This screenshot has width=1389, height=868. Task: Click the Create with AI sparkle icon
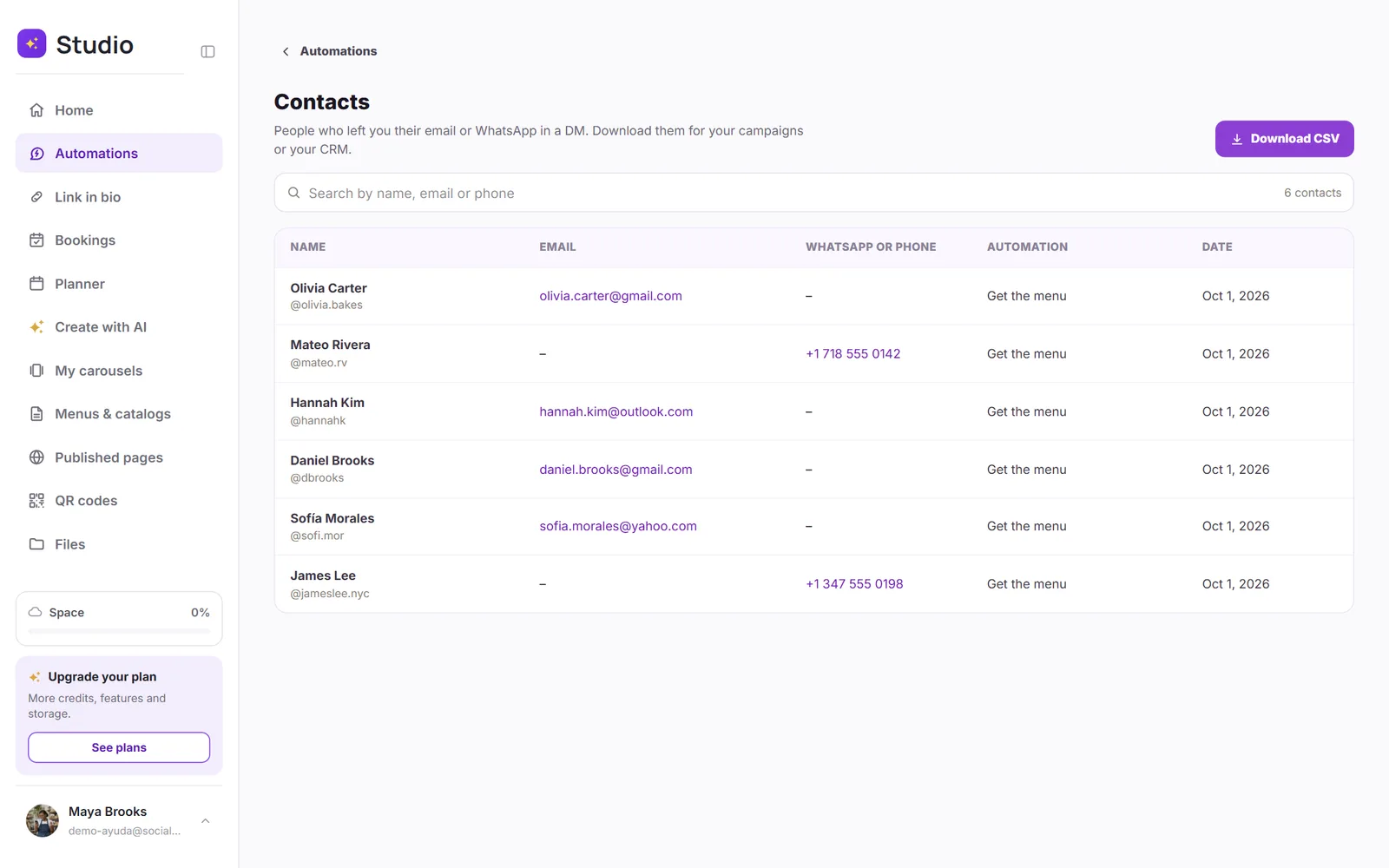click(x=36, y=327)
